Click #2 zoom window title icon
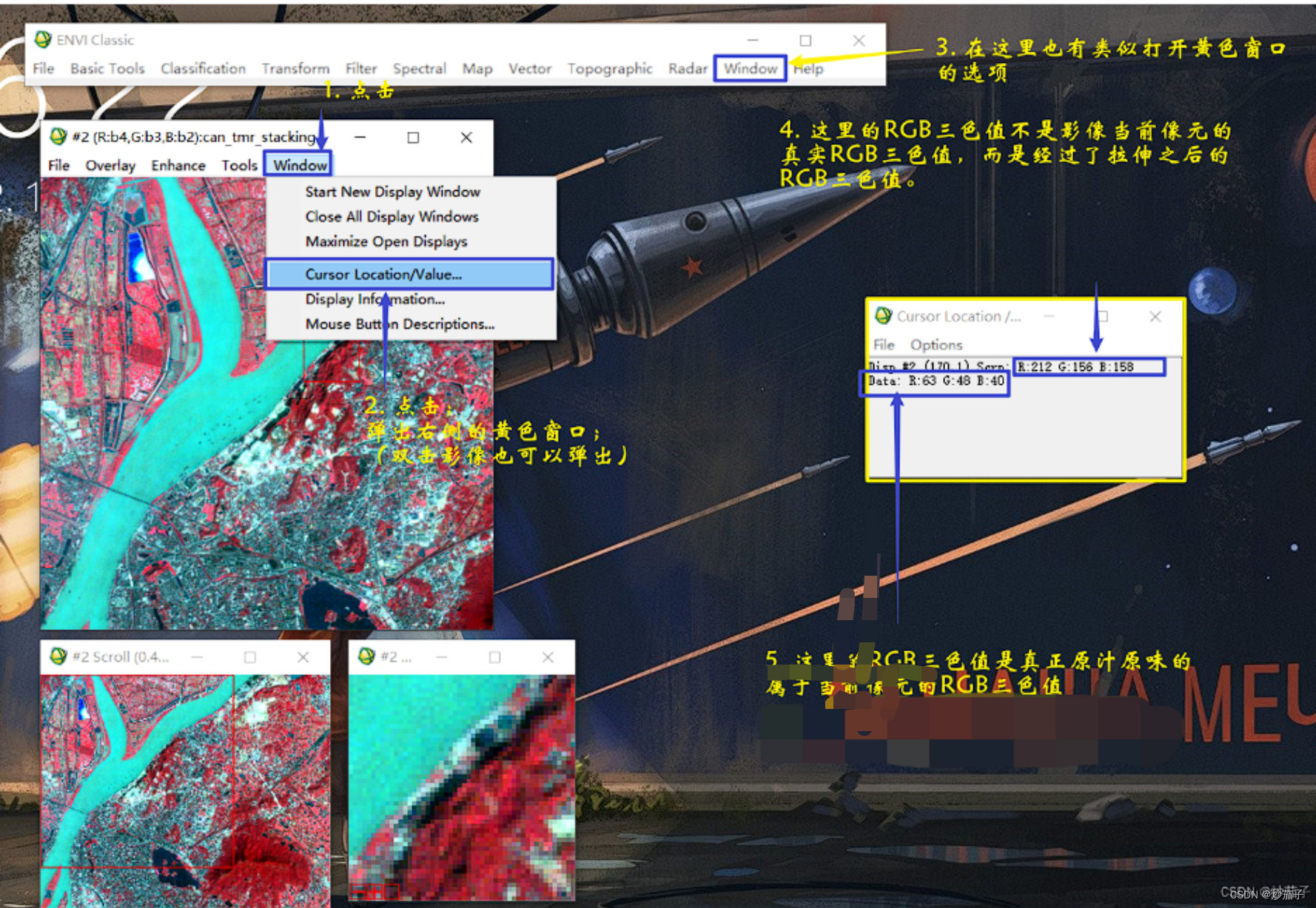The image size is (1316, 908). [366, 656]
